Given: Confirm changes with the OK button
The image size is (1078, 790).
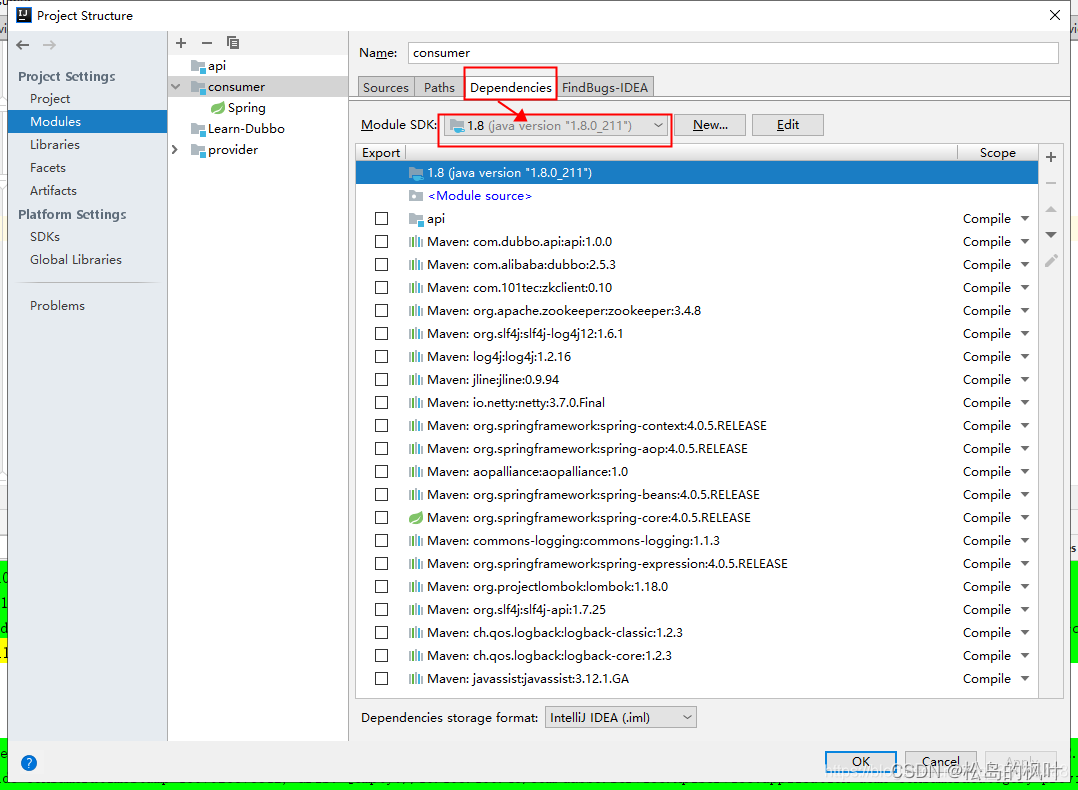Looking at the screenshot, I should tap(860, 761).
